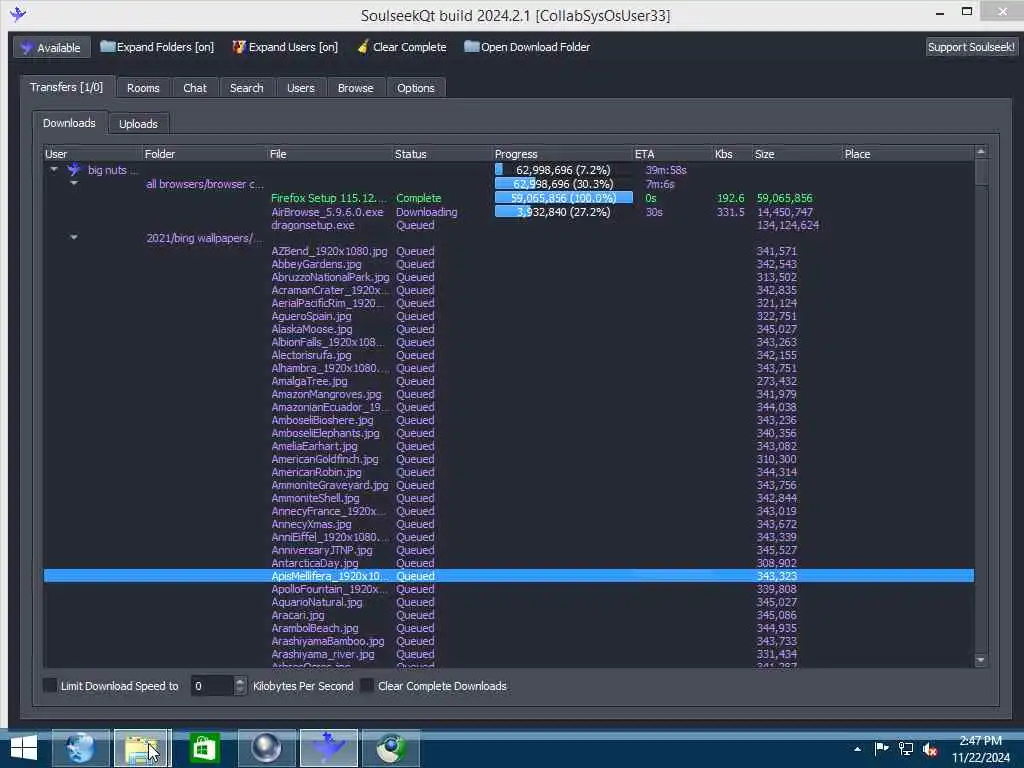Screen dimensions: 1024x768
Task: Sort by the File column header
Action: [330, 154]
